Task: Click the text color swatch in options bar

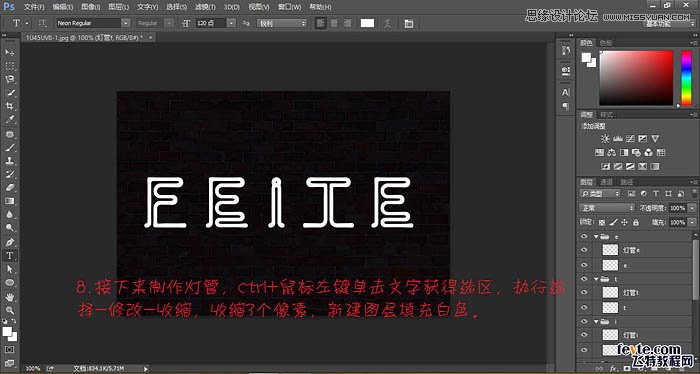Action: coord(367,23)
